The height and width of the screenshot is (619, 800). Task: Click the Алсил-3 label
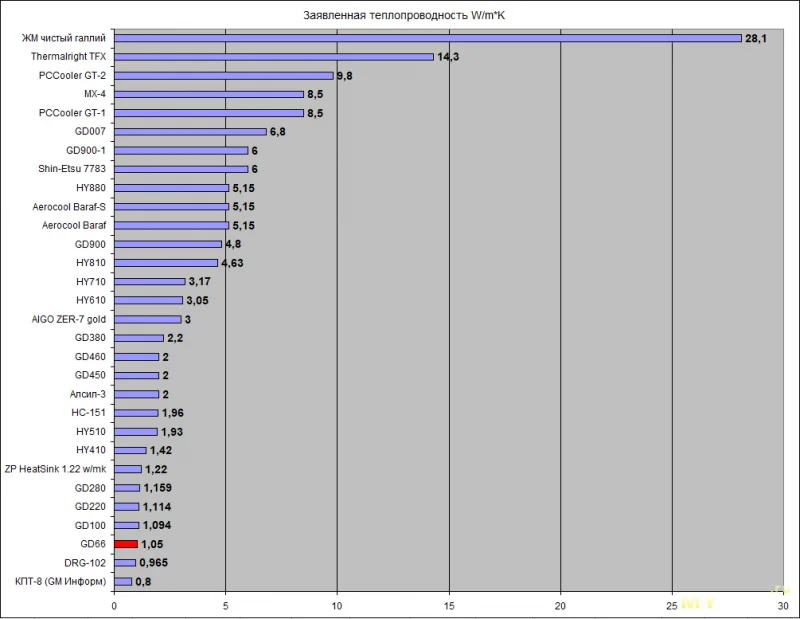click(88, 394)
